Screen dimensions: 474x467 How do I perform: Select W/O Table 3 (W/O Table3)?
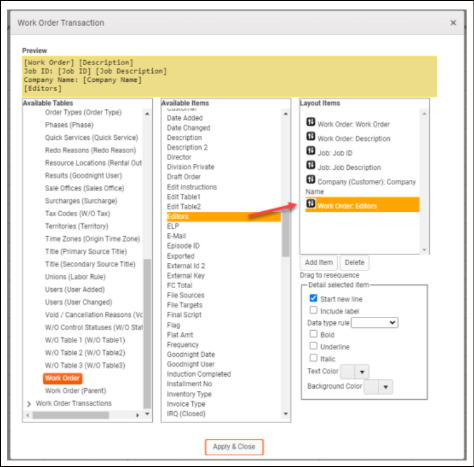coord(85,366)
